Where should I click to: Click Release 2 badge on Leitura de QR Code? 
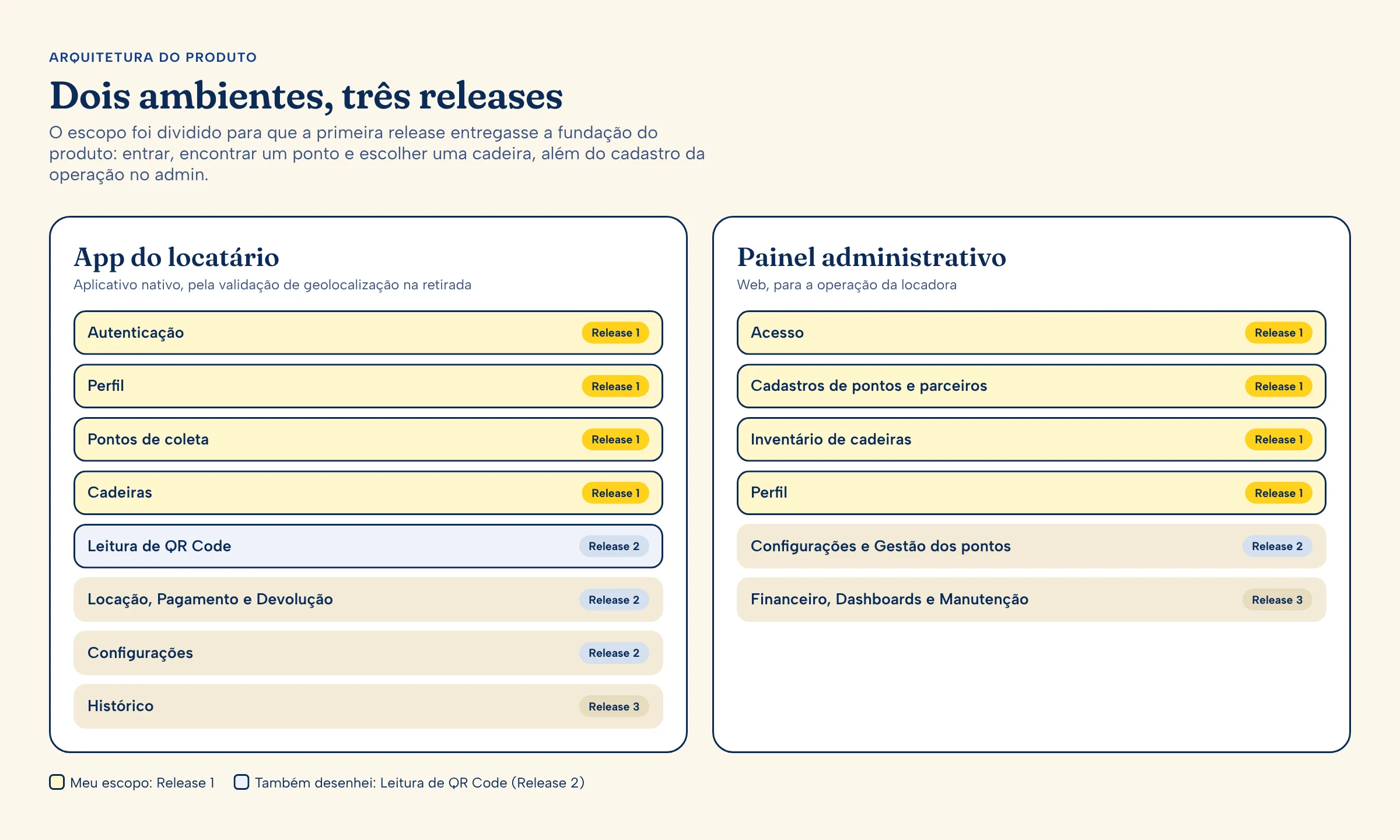tap(614, 546)
